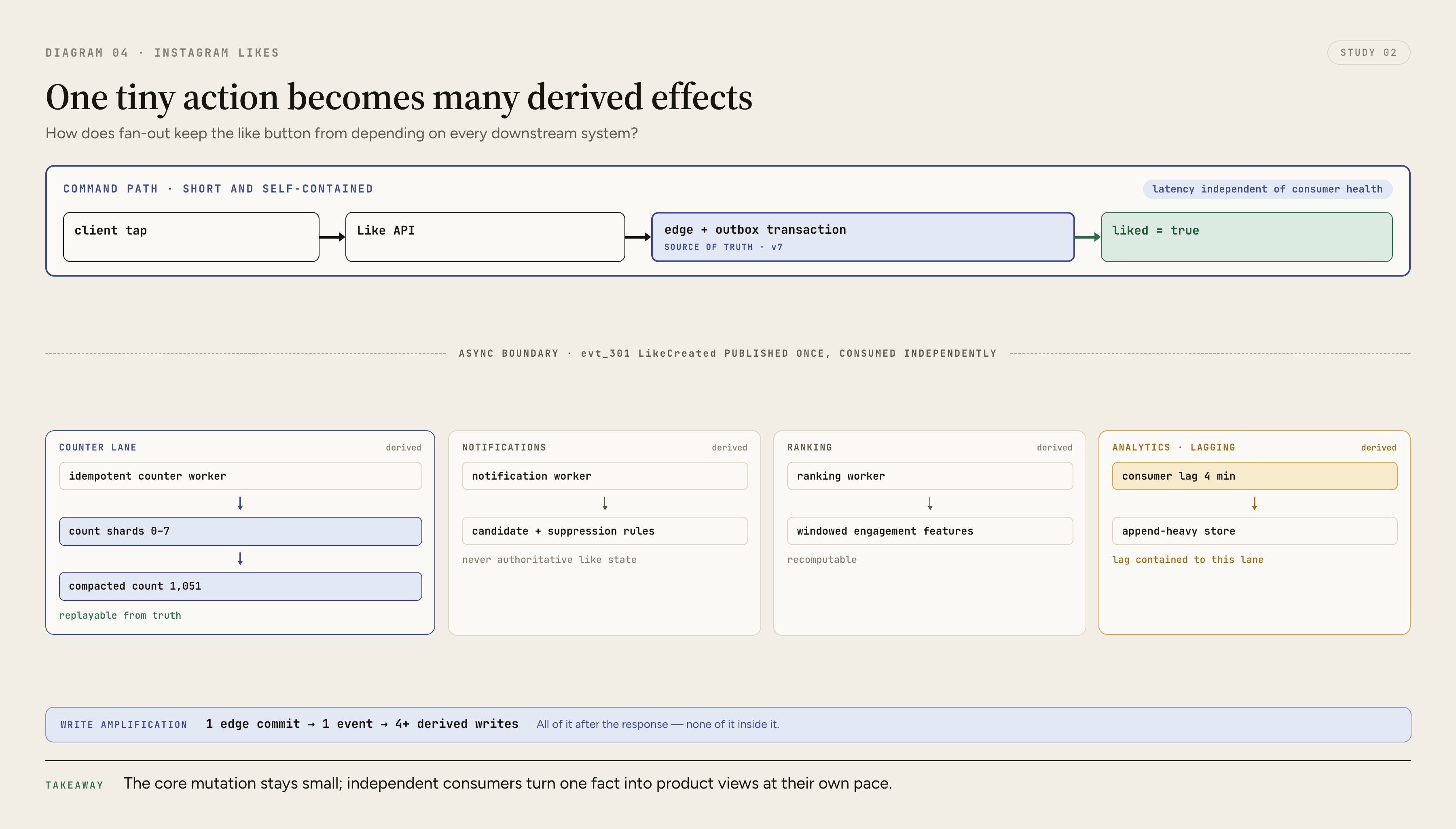Image resolution: width=1456 pixels, height=829 pixels.
Task: Click the derived tag in the Analytics lane
Action: pos(1379,448)
